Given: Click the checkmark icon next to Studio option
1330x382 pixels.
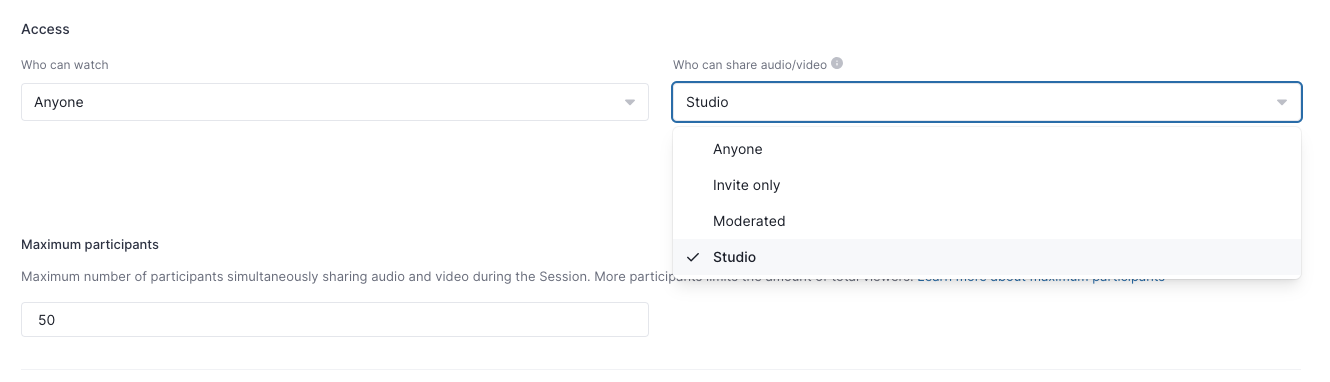Looking at the screenshot, I should point(693,257).
